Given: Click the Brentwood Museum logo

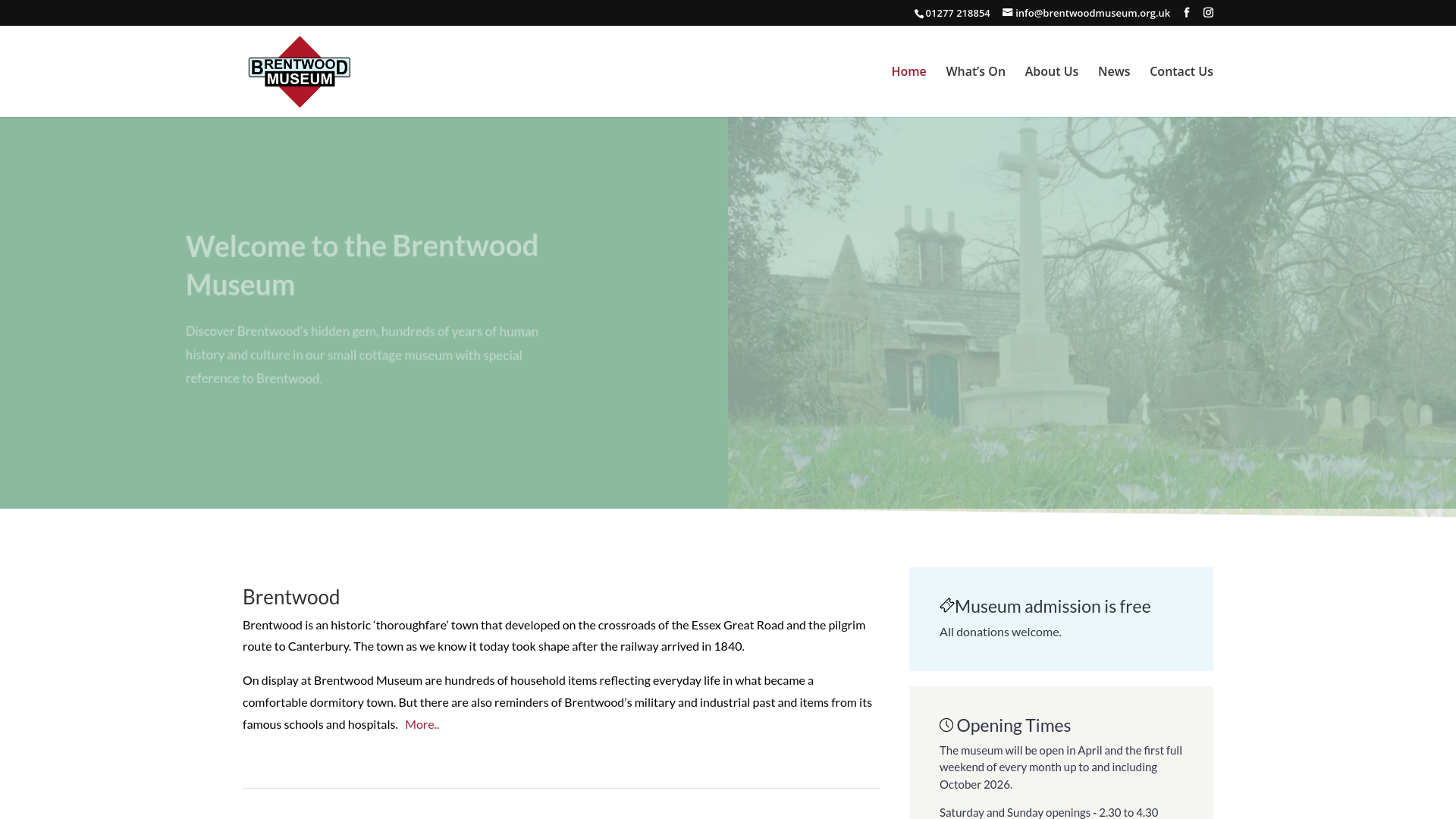Looking at the screenshot, I should coord(300,71).
